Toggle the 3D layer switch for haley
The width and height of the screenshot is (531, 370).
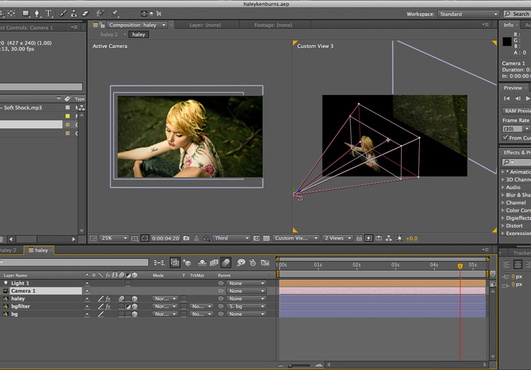(x=134, y=299)
